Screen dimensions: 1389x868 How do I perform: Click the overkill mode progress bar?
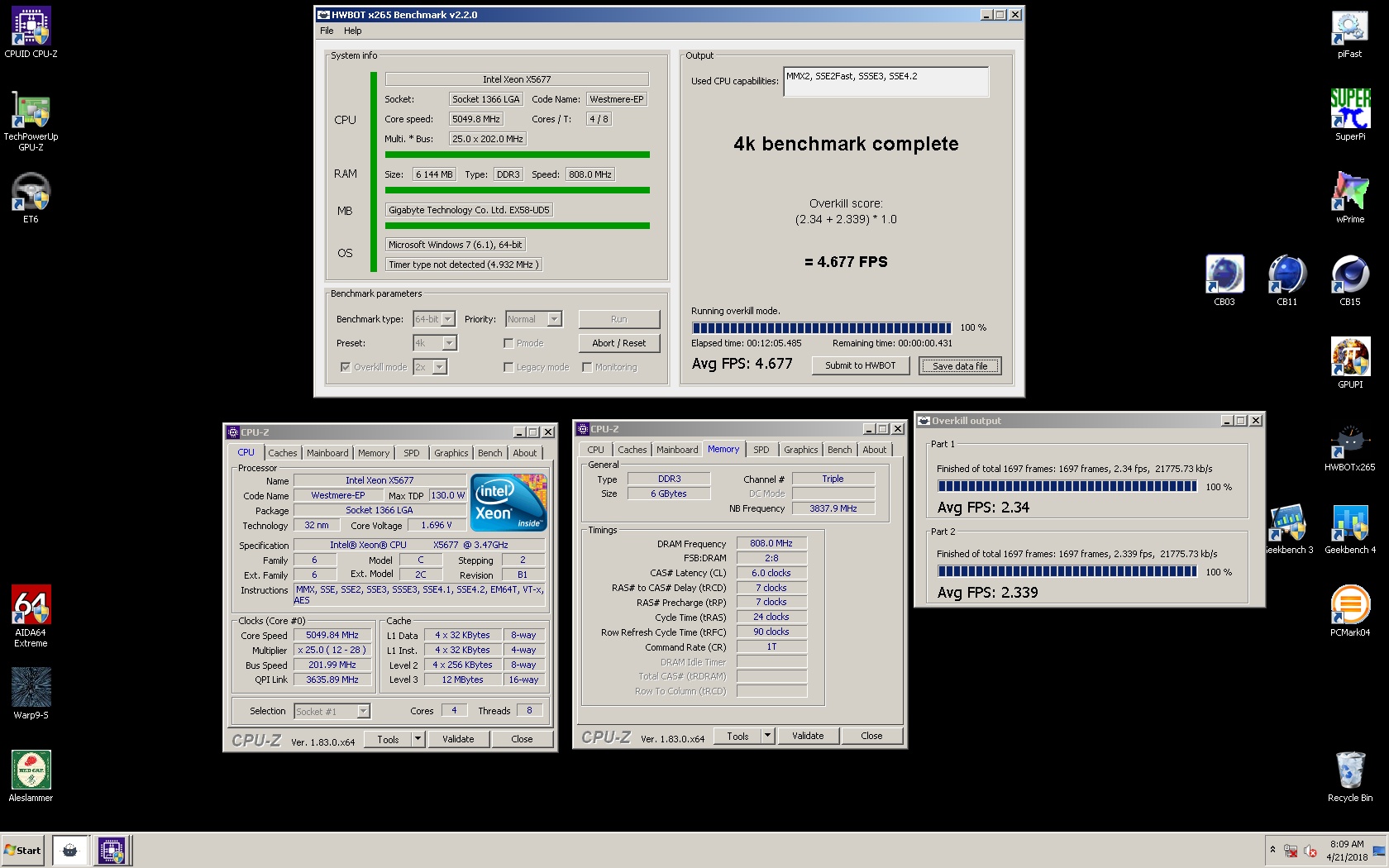[822, 327]
